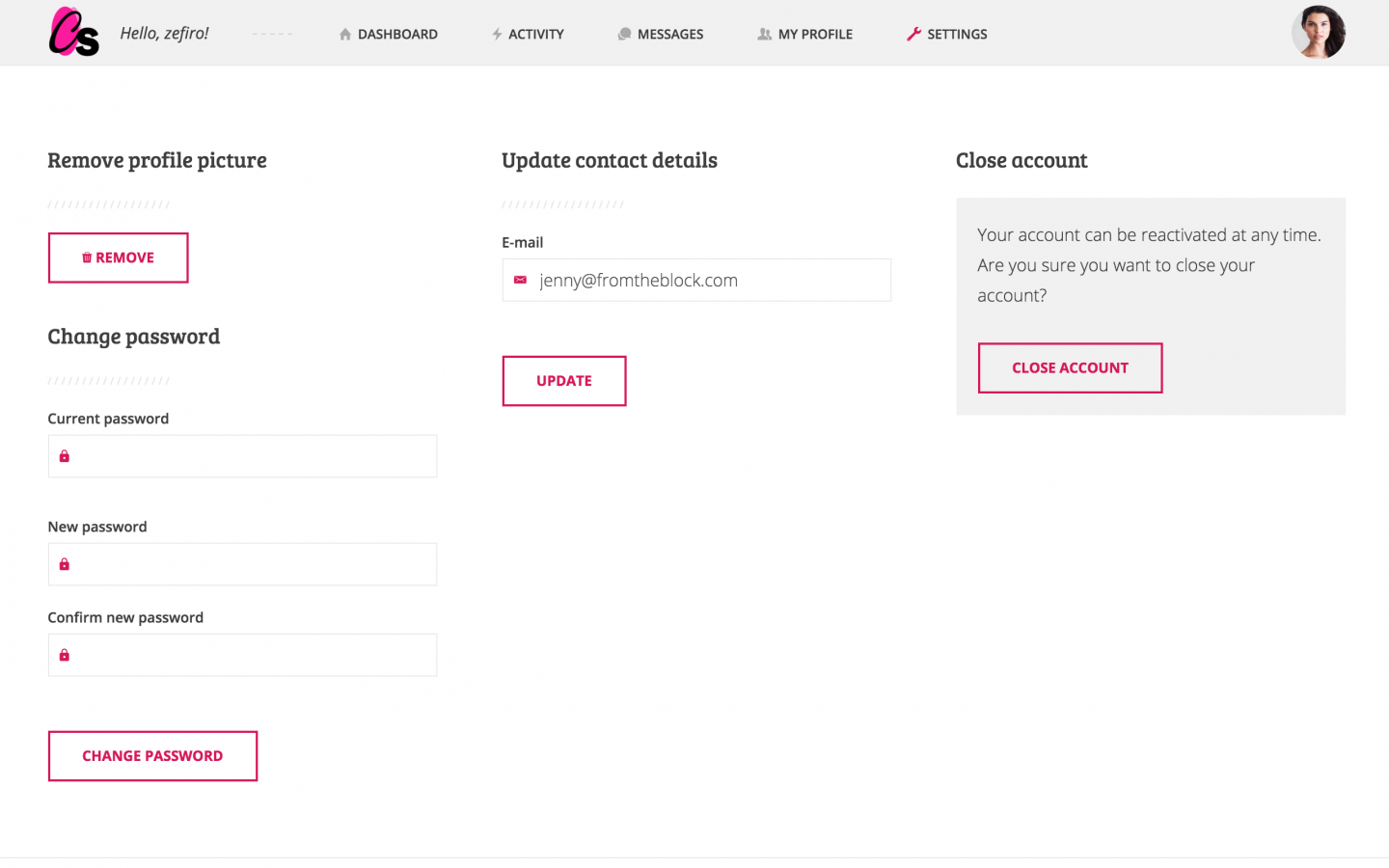The width and height of the screenshot is (1389, 868).
Task: Click the 'Update contact details' heading
Action: coord(610,160)
